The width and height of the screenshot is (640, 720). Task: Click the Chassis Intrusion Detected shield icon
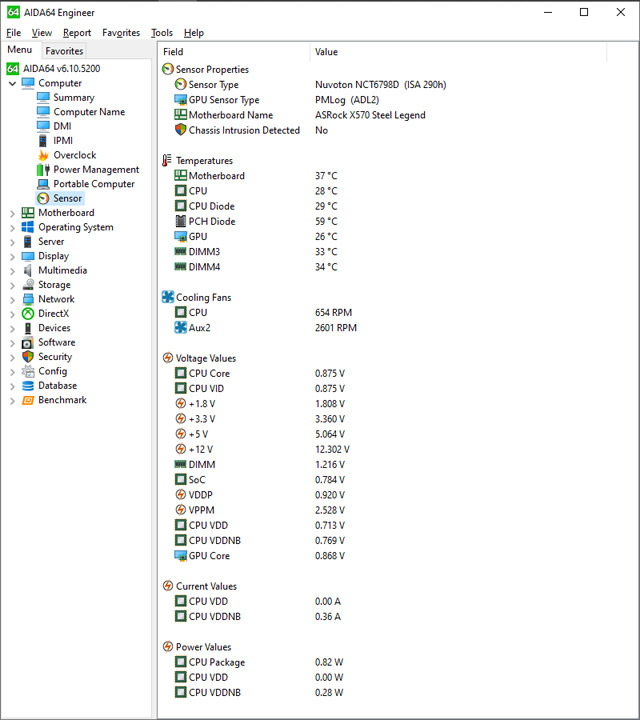(180, 130)
